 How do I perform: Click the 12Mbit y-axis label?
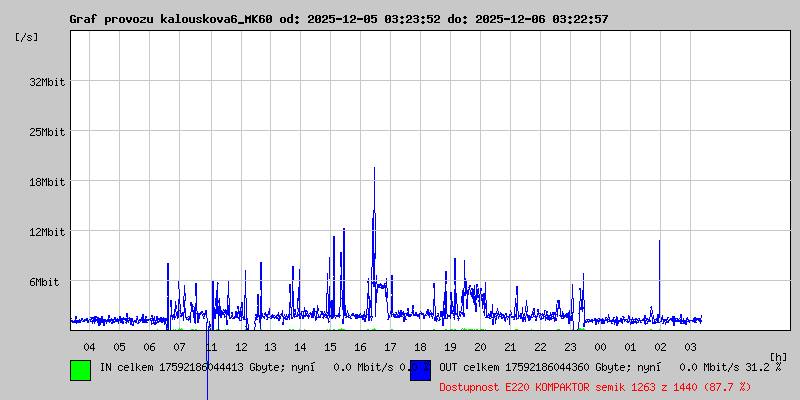tap(46, 232)
